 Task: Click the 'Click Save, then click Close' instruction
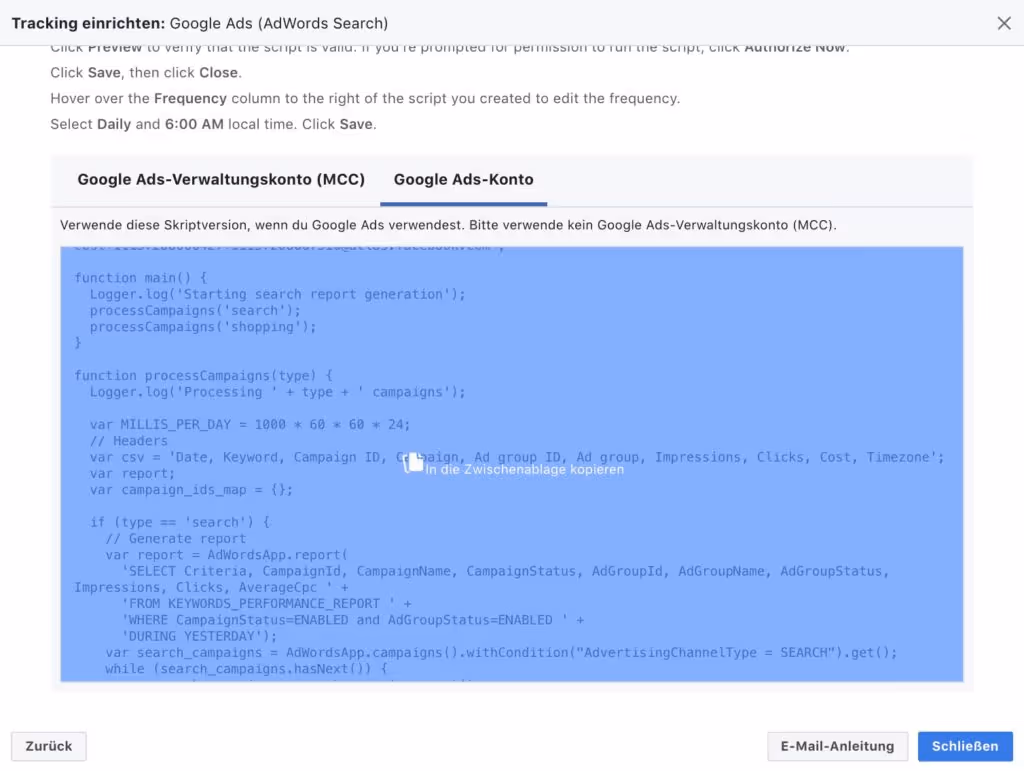[146, 72]
